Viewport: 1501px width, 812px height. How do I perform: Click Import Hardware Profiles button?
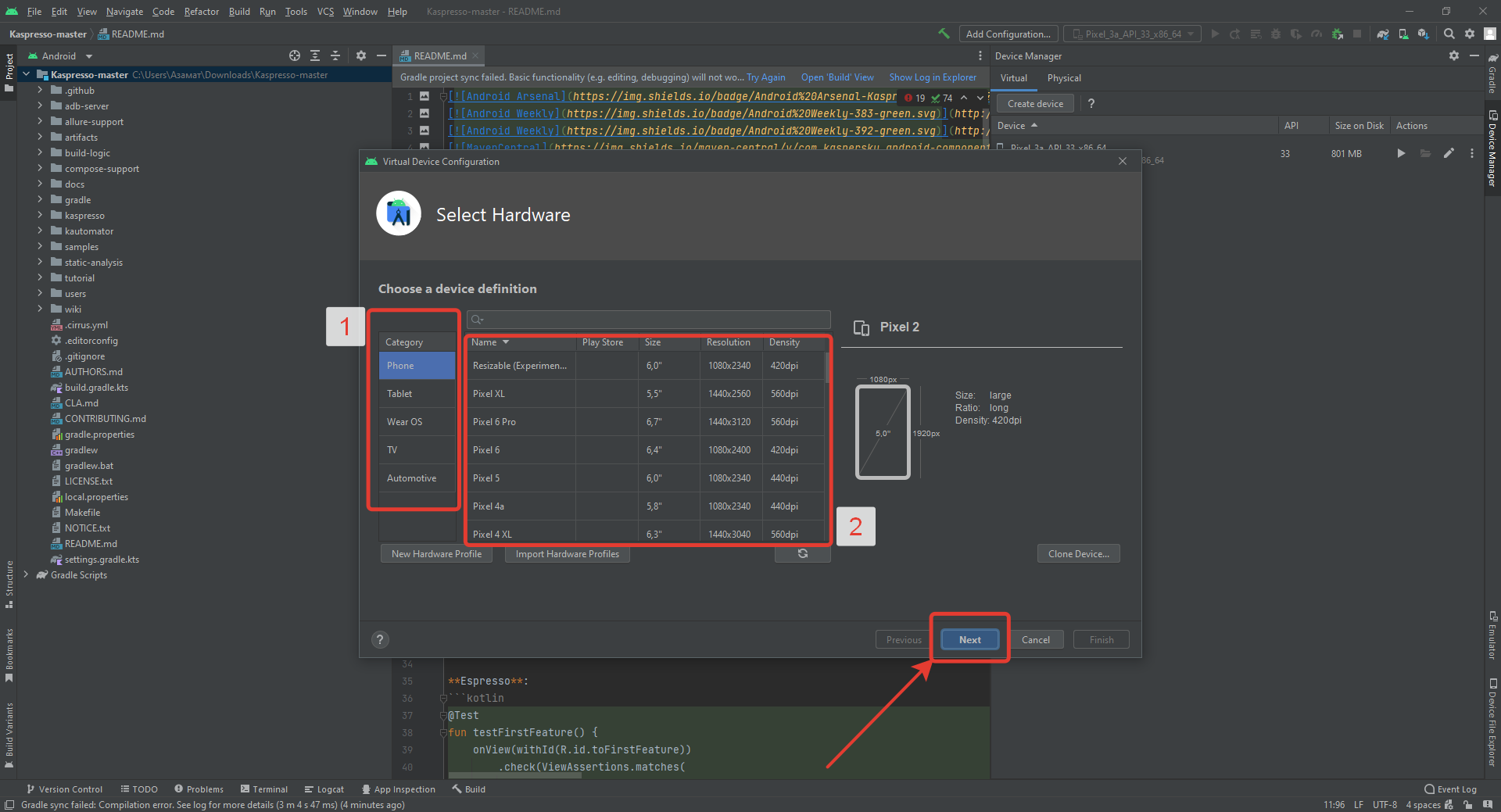coord(568,553)
